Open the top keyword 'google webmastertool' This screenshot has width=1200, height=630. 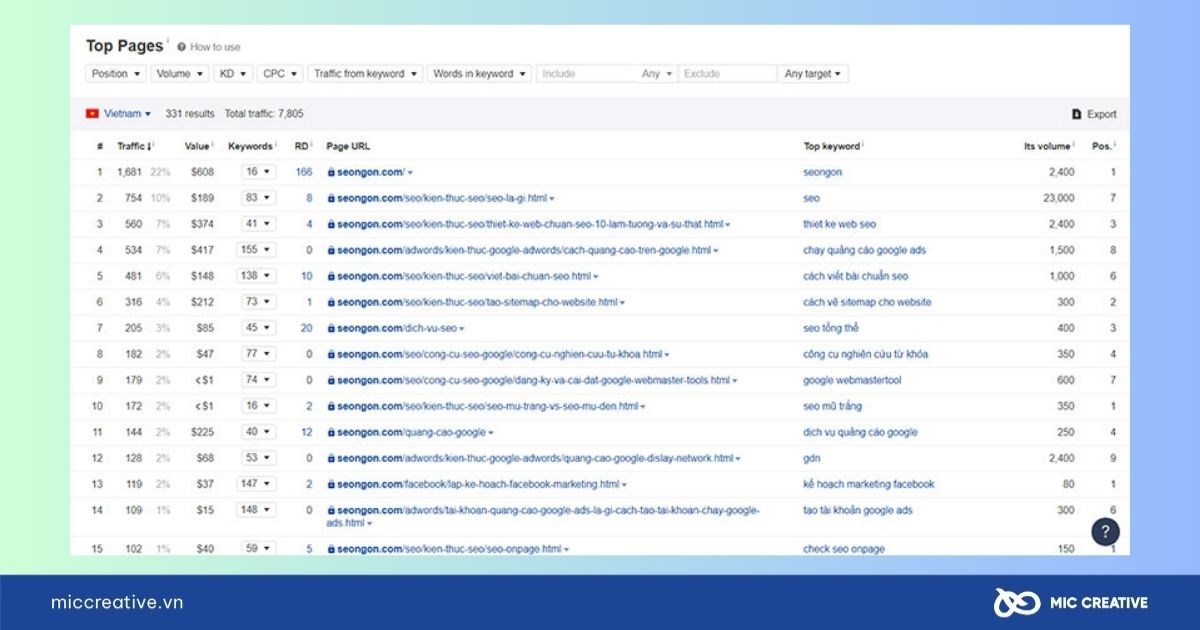pyautogui.click(x=852, y=380)
